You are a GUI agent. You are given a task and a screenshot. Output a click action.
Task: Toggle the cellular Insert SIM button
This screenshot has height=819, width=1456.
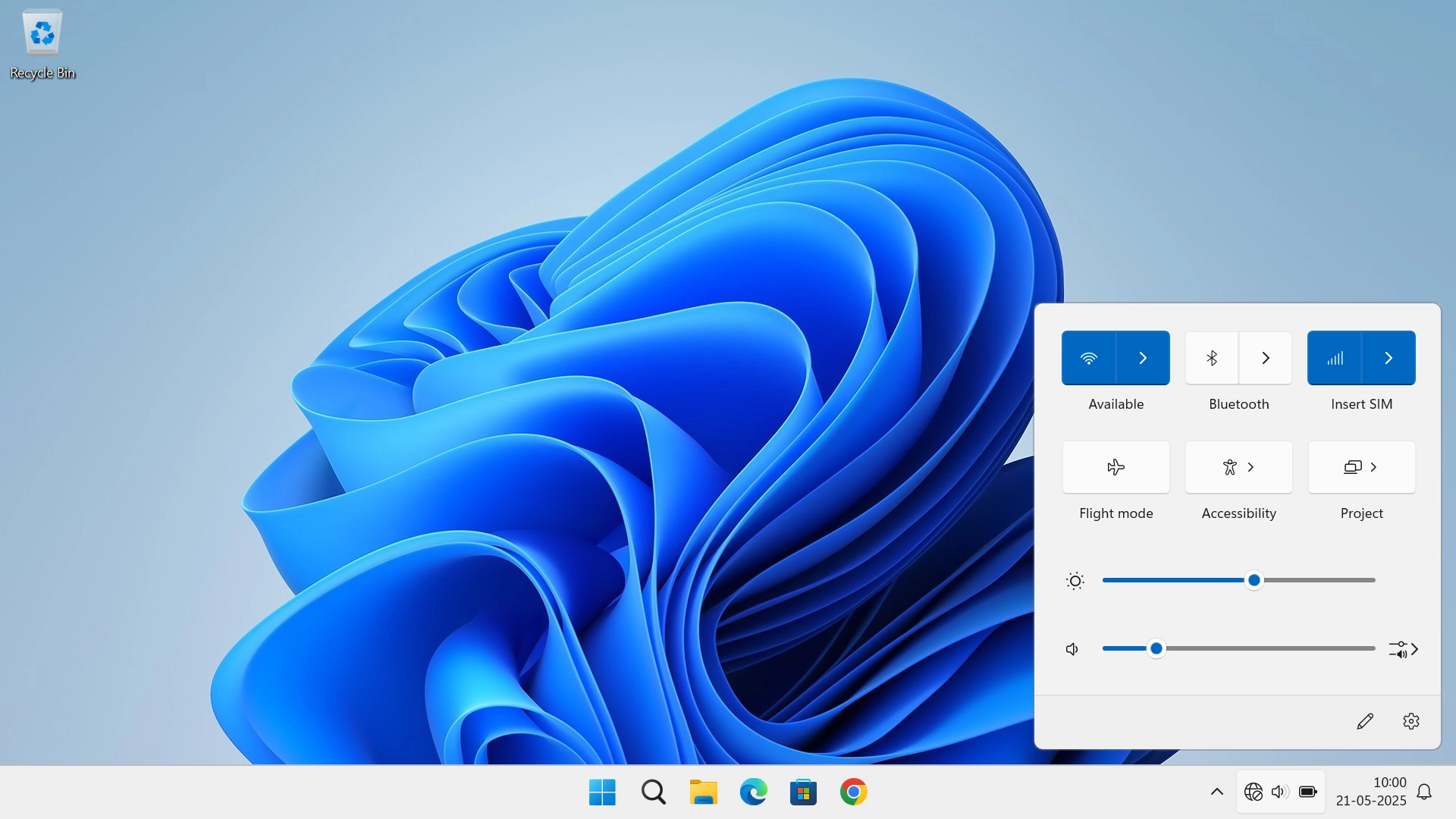pyautogui.click(x=1335, y=358)
